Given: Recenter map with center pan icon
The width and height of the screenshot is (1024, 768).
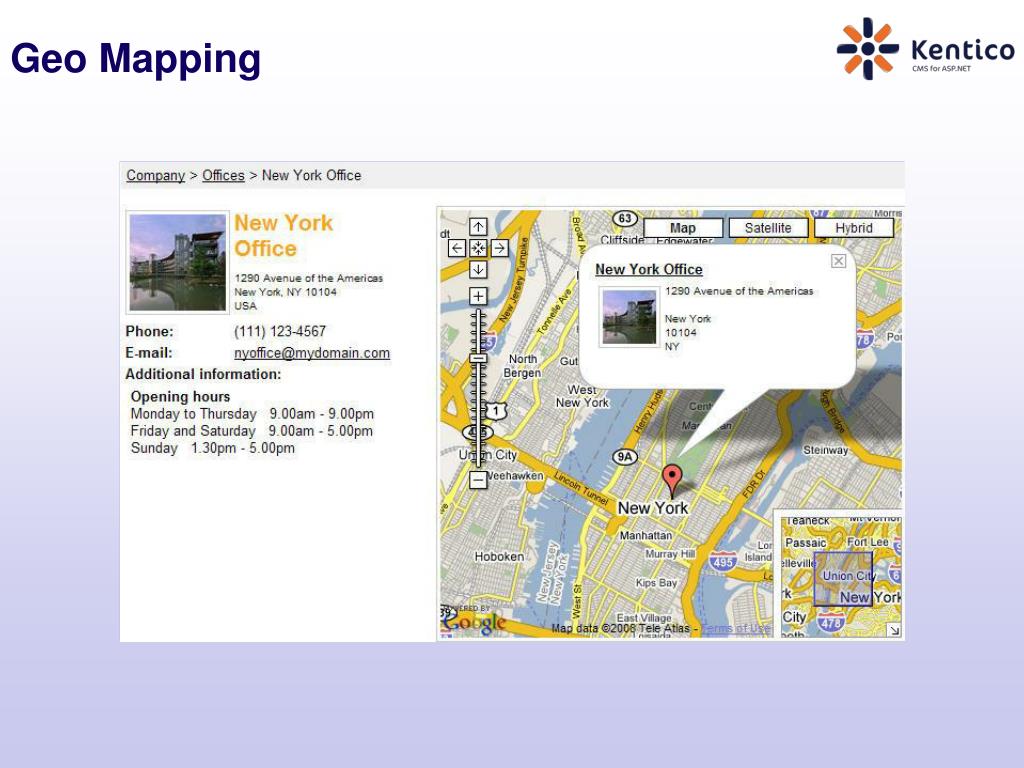Looking at the screenshot, I should coord(478,248).
